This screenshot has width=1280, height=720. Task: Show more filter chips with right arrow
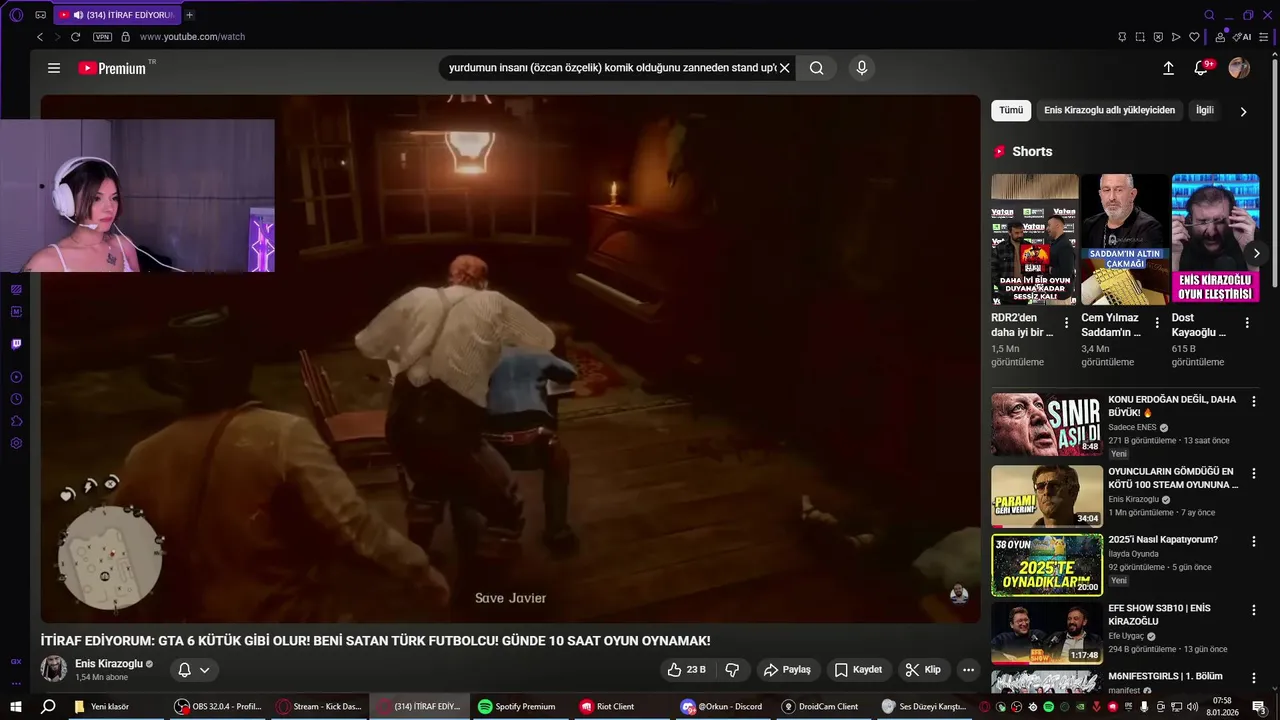tap(1243, 111)
